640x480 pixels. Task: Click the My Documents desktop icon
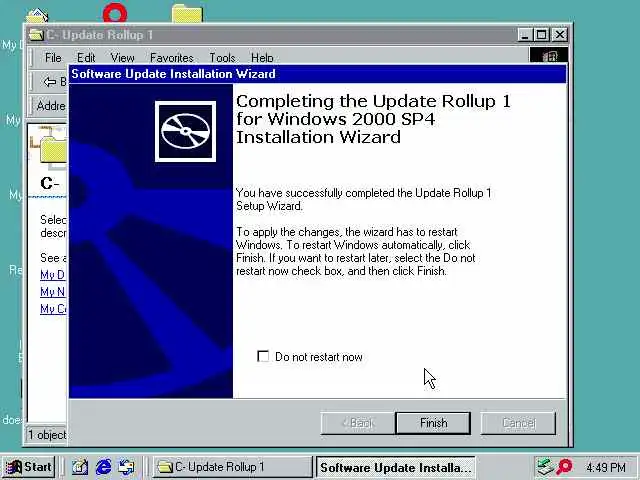click(37, 16)
